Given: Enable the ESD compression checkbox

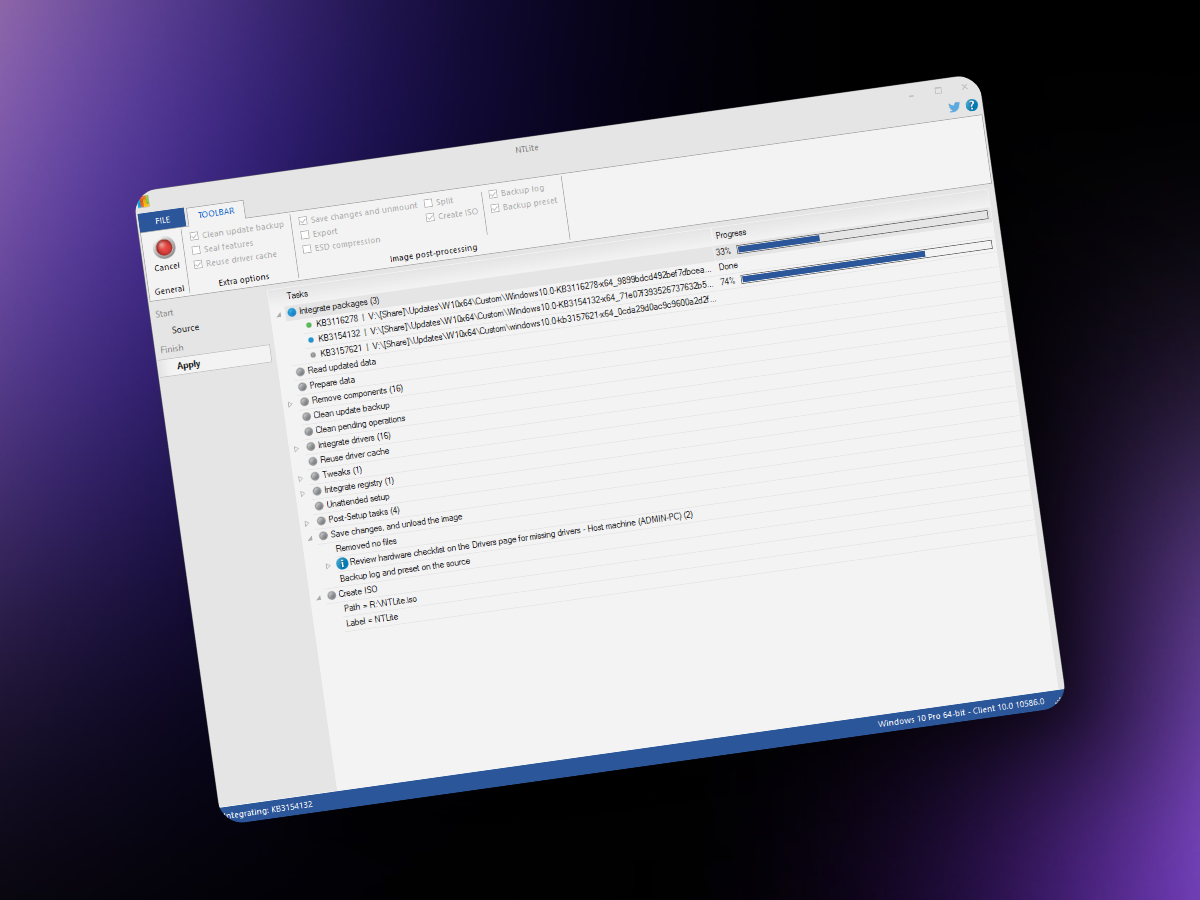Looking at the screenshot, I should pos(307,248).
